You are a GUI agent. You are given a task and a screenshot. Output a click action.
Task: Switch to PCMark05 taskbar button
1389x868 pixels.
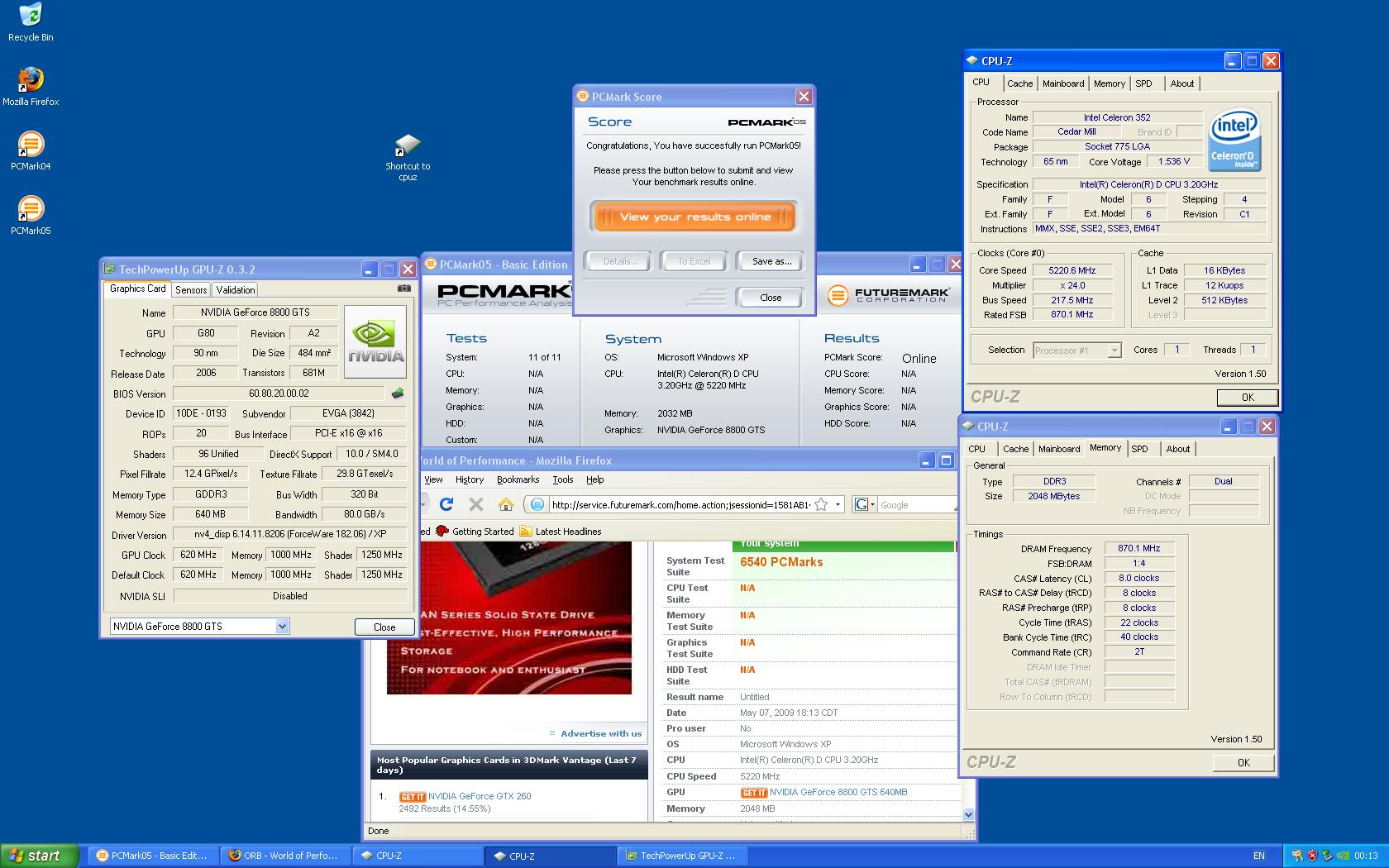(x=152, y=856)
